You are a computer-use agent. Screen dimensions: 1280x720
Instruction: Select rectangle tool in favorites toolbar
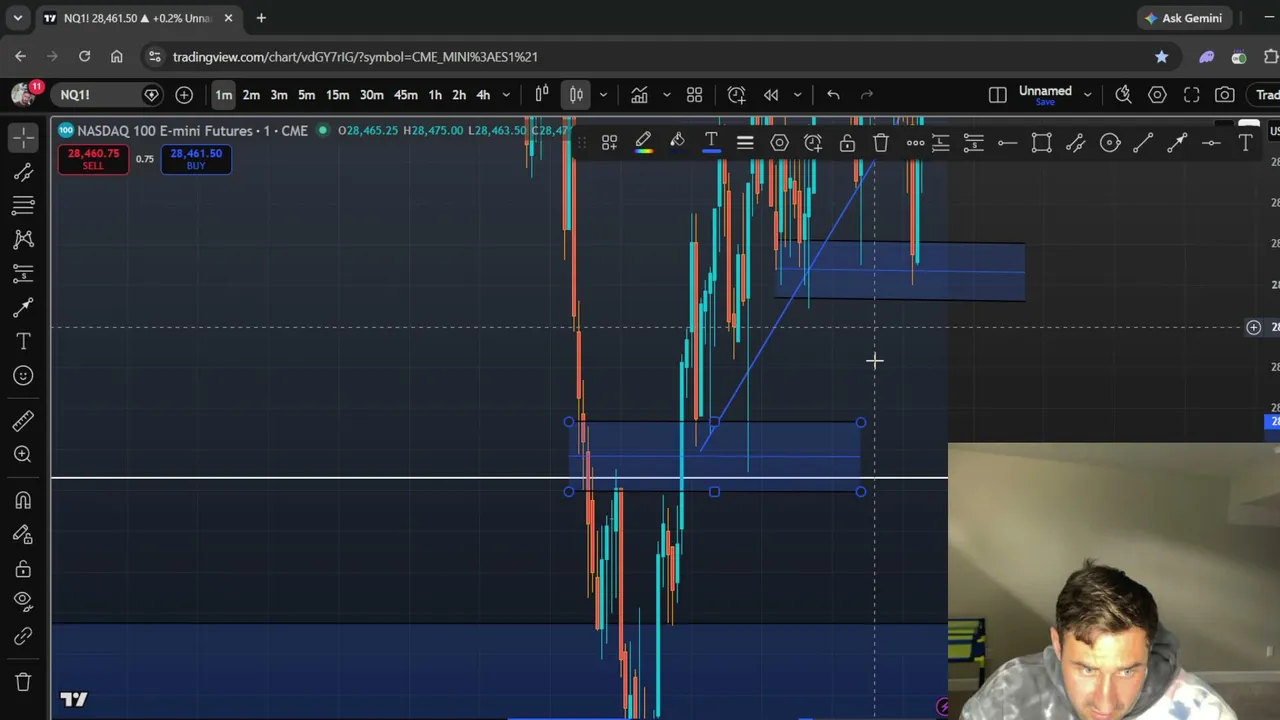point(1041,143)
